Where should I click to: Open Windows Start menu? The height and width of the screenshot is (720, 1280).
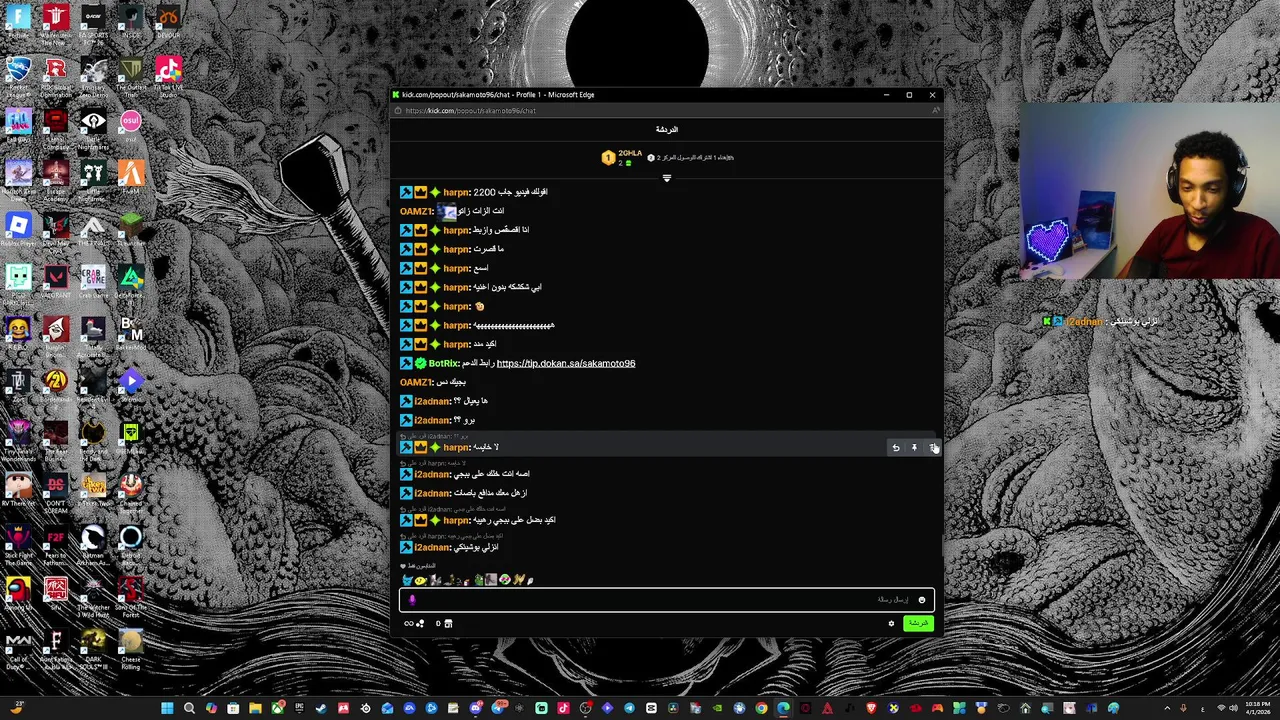(167, 709)
